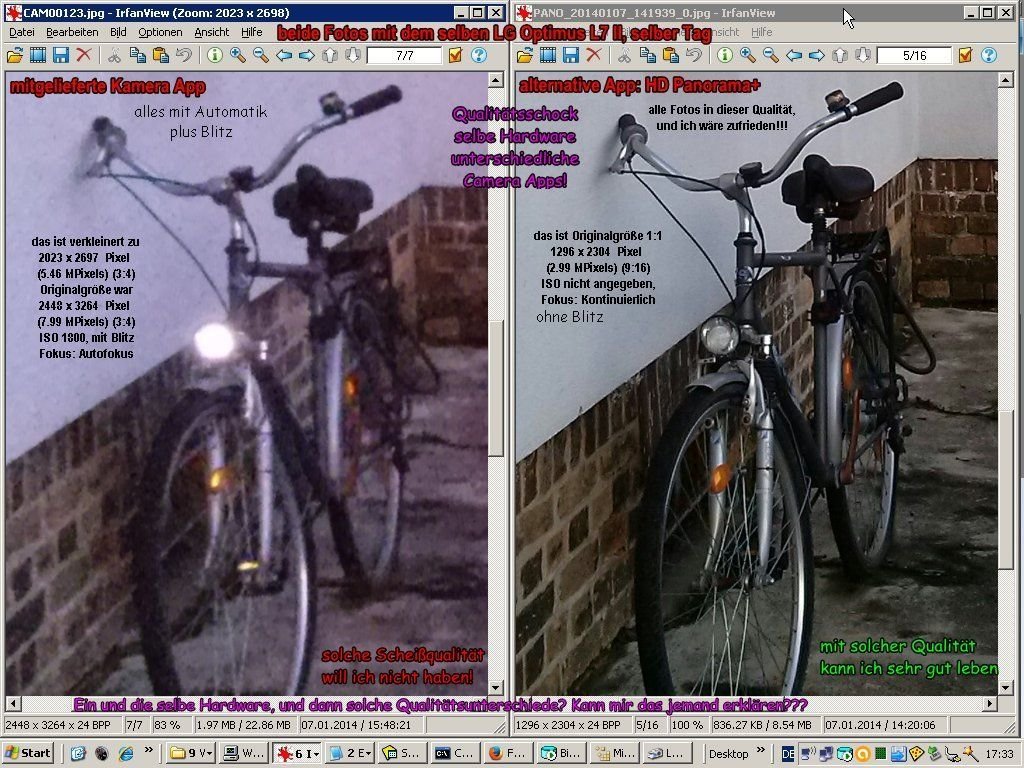Screen dimensions: 1024x768
Task: Click status bar date "07.01.2014 / 15:48:21"
Action: click(x=356, y=725)
